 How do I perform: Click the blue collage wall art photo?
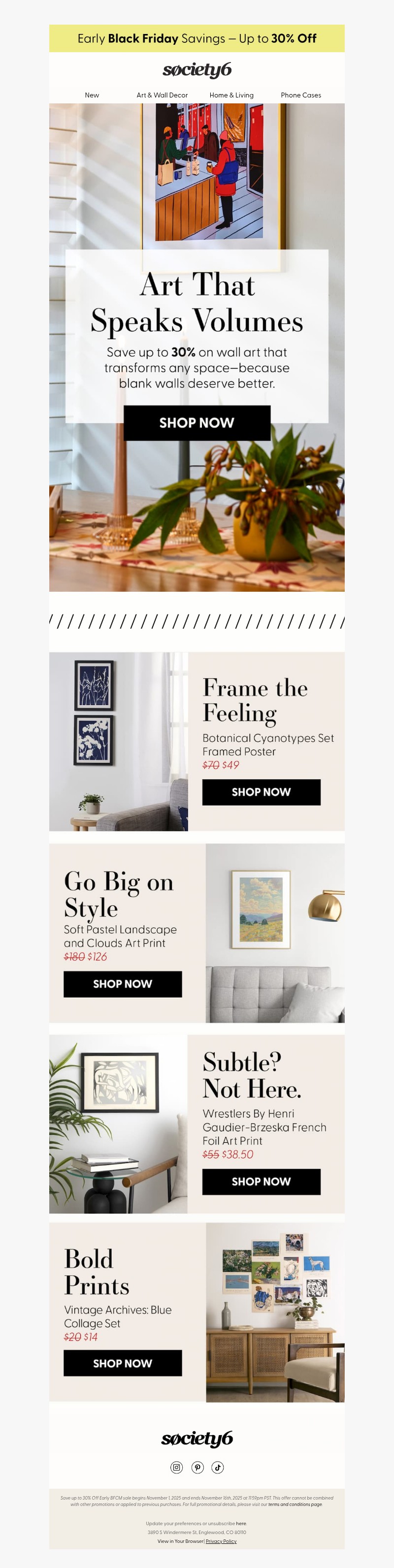click(x=275, y=1312)
